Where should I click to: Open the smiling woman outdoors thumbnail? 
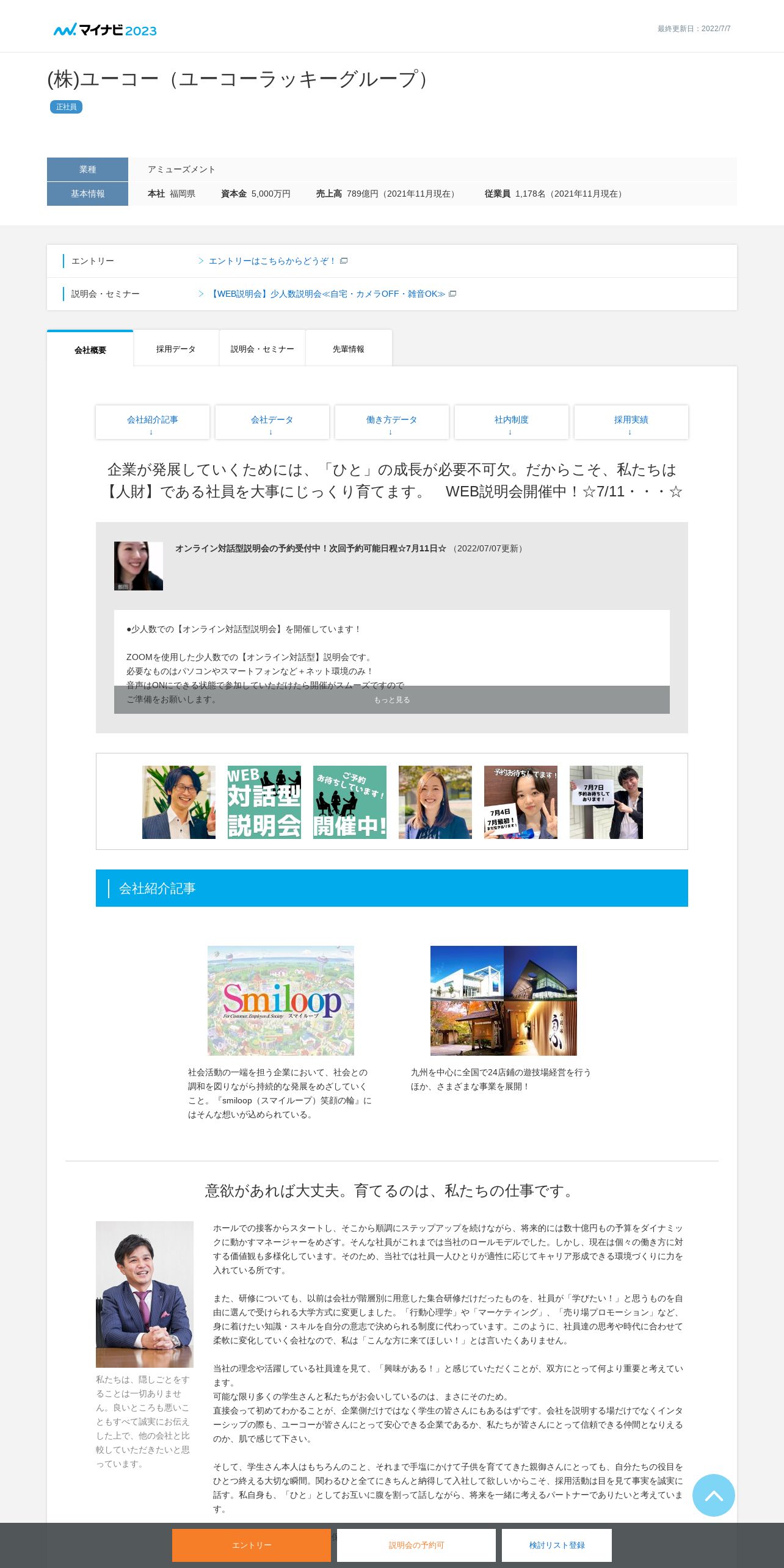tap(435, 802)
